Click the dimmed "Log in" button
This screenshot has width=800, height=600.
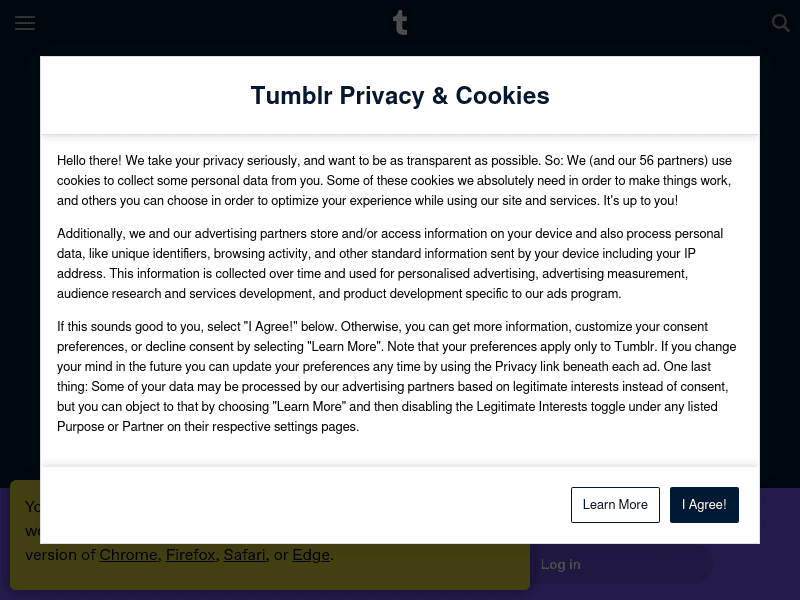(x=561, y=565)
